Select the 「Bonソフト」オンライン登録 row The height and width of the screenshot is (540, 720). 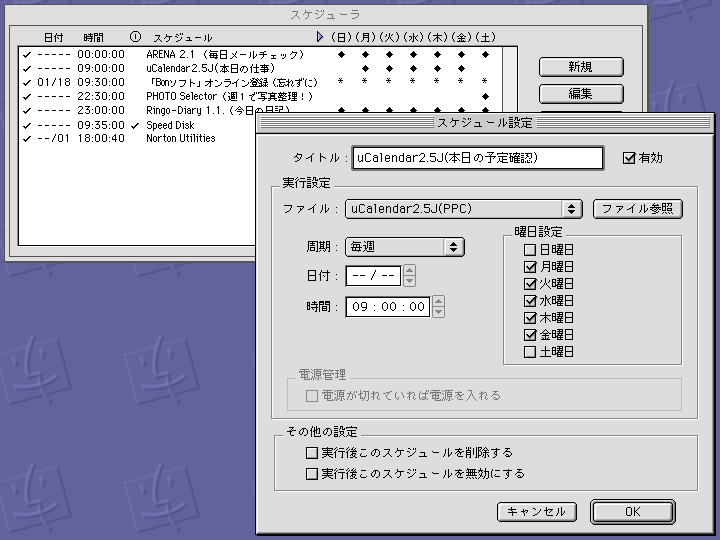point(260,82)
